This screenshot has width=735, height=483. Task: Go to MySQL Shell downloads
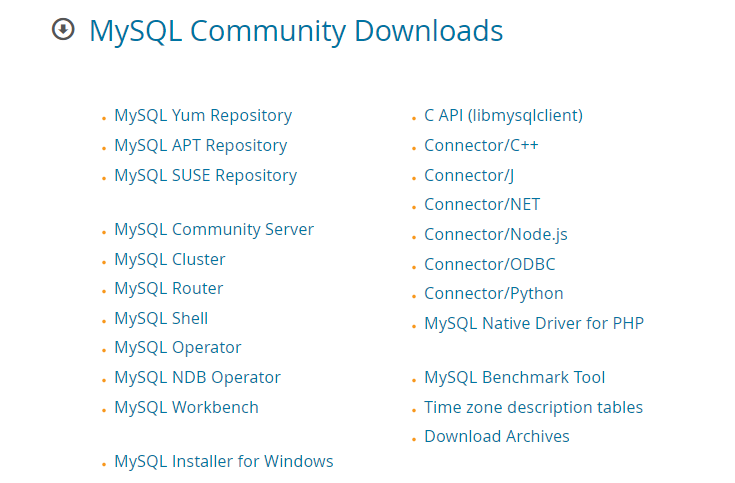[x=161, y=318]
